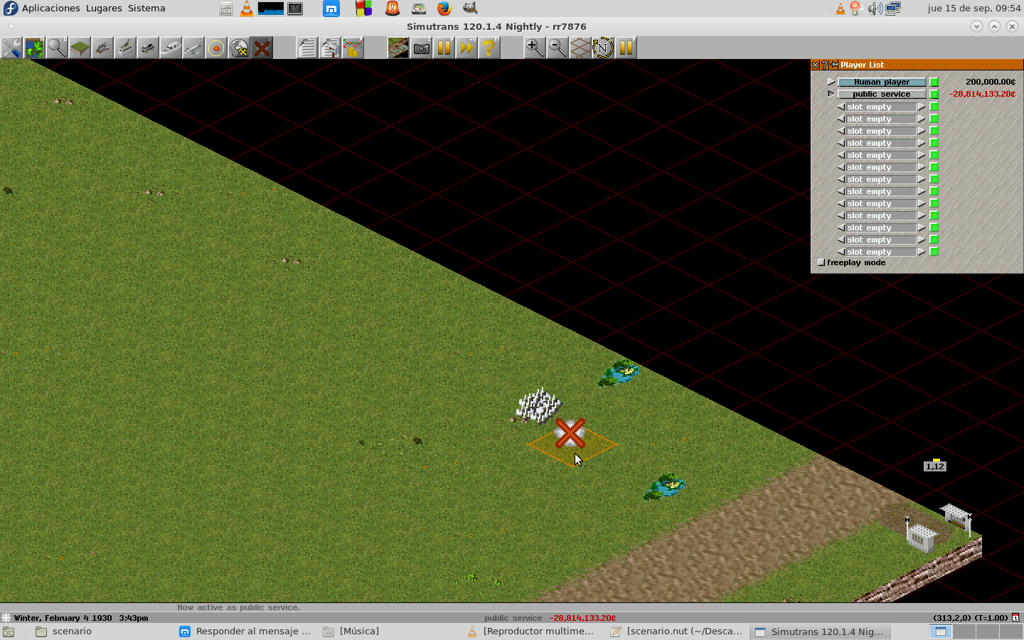Click the right arrow of the first empty slot
Image resolution: width=1024 pixels, height=640 pixels.
921,106
